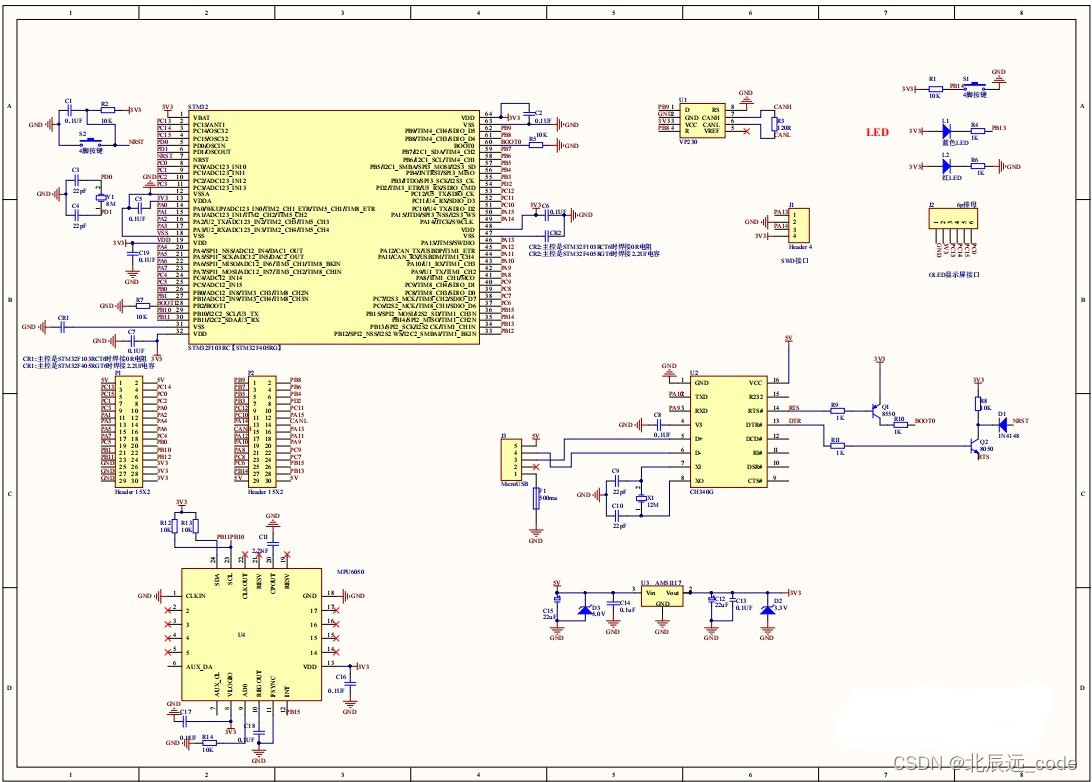
Task: Pick the U3 AMS1117 voltage regulator
Action: pyautogui.click(x=662, y=597)
